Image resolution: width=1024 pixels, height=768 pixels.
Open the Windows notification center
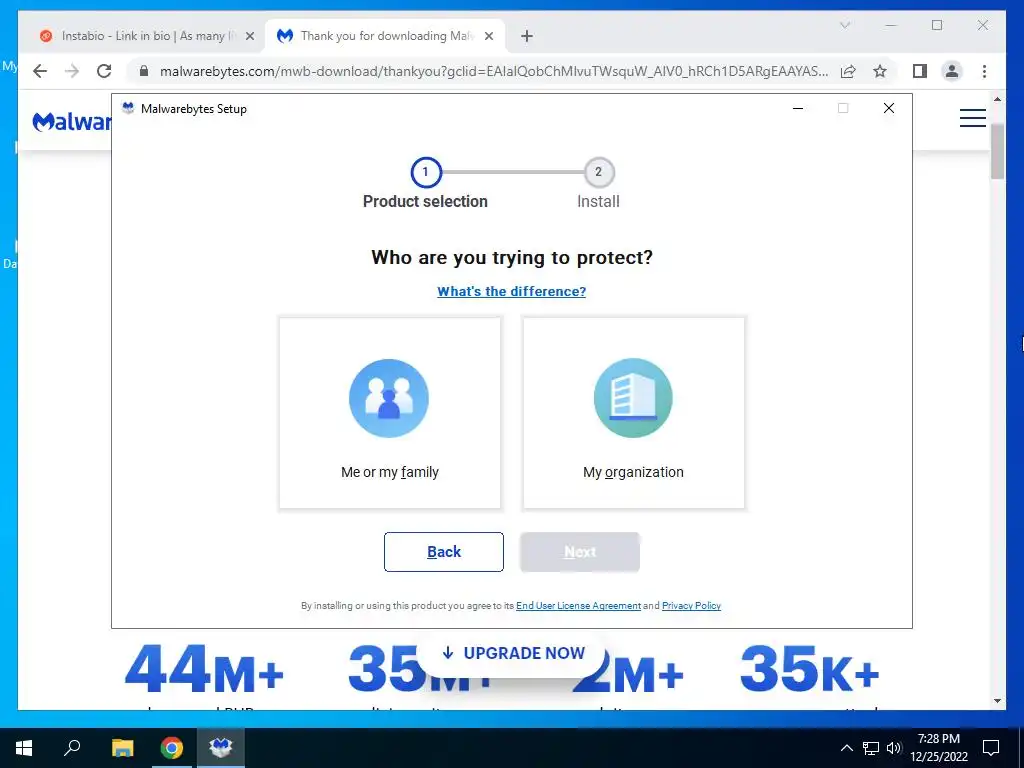coord(991,748)
